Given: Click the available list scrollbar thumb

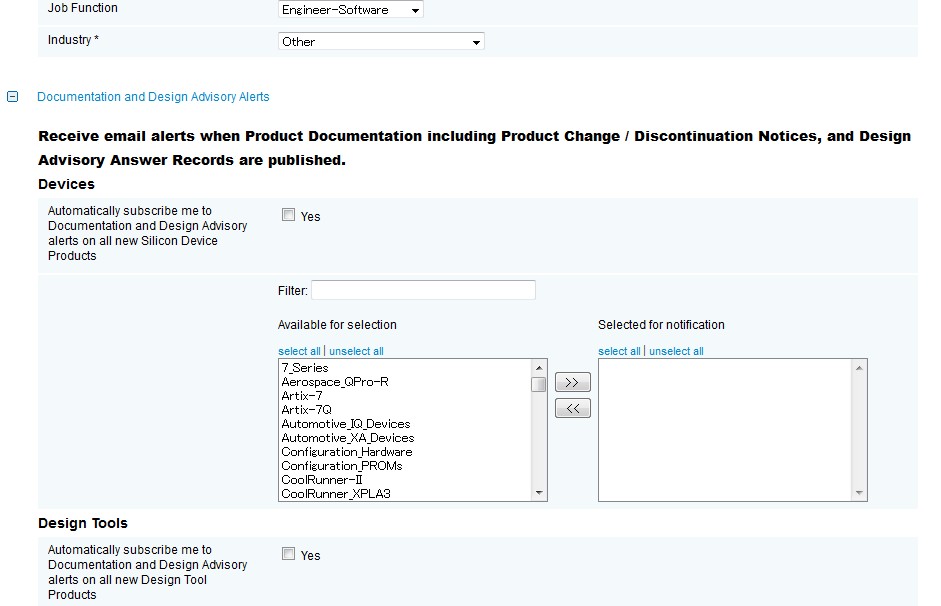Looking at the screenshot, I should [x=538, y=384].
